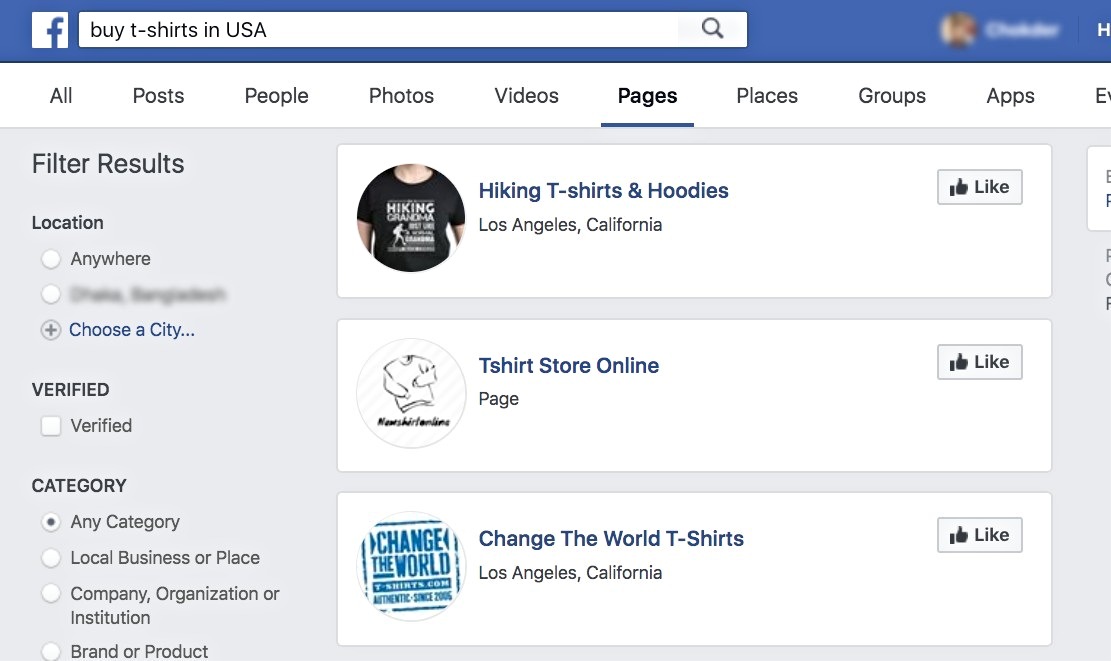Select Local Business or Place category
This screenshot has width=1111, height=661.
[51, 558]
